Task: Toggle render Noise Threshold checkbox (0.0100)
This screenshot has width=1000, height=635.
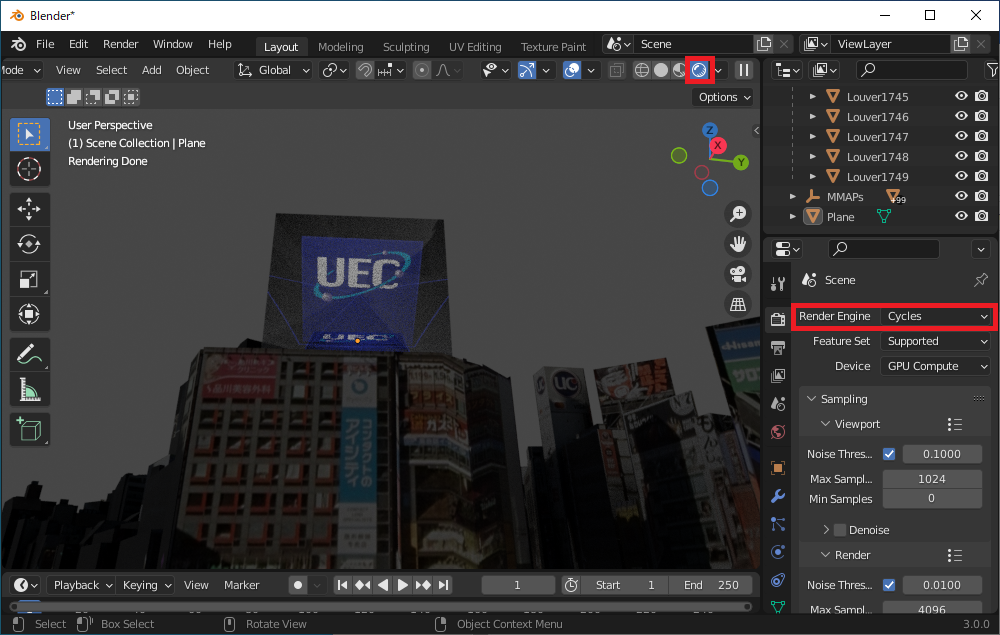Action: [x=889, y=585]
